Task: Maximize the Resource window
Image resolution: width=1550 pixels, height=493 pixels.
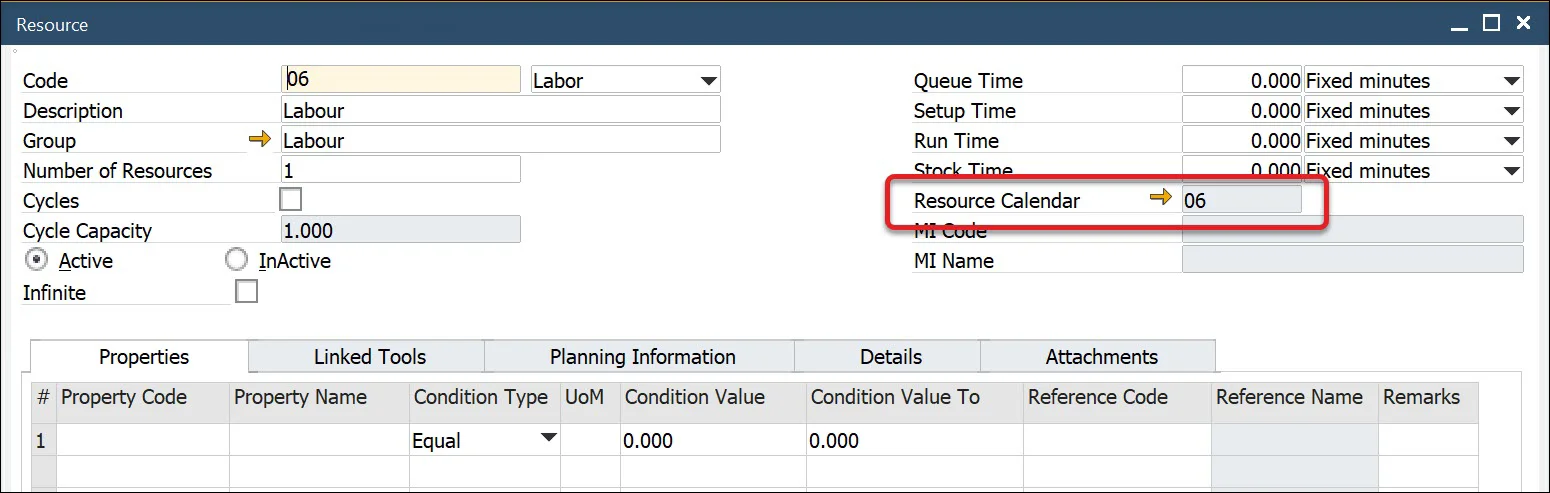Action: click(x=1491, y=23)
